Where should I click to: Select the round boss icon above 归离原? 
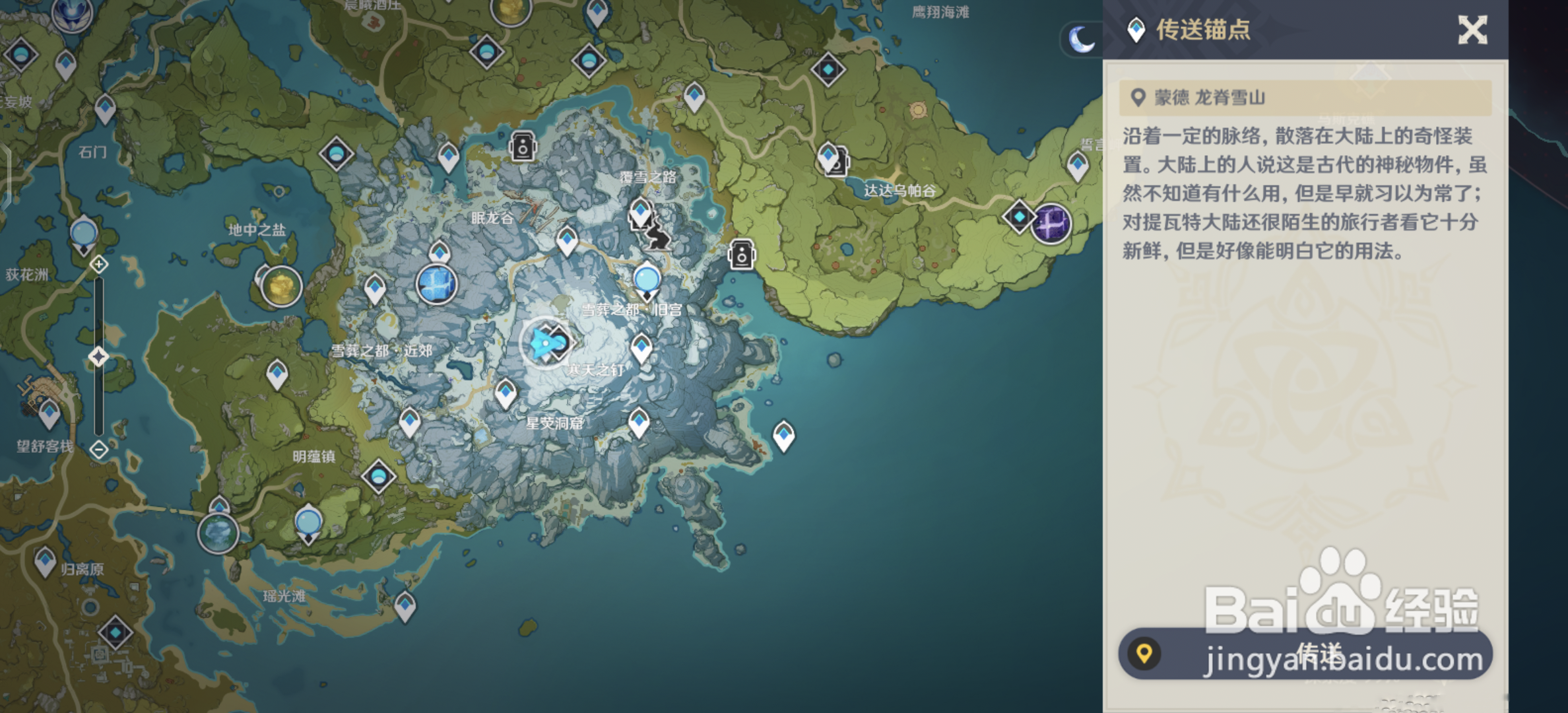(218, 533)
